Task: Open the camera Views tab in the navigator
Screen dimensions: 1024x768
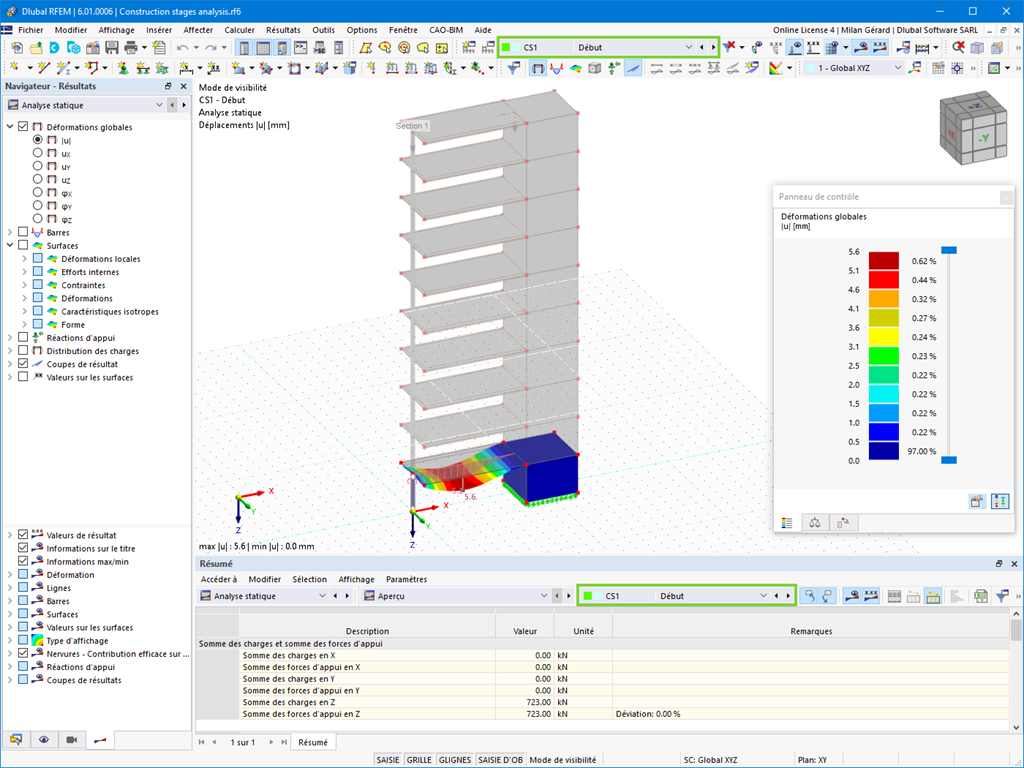Action: point(72,739)
